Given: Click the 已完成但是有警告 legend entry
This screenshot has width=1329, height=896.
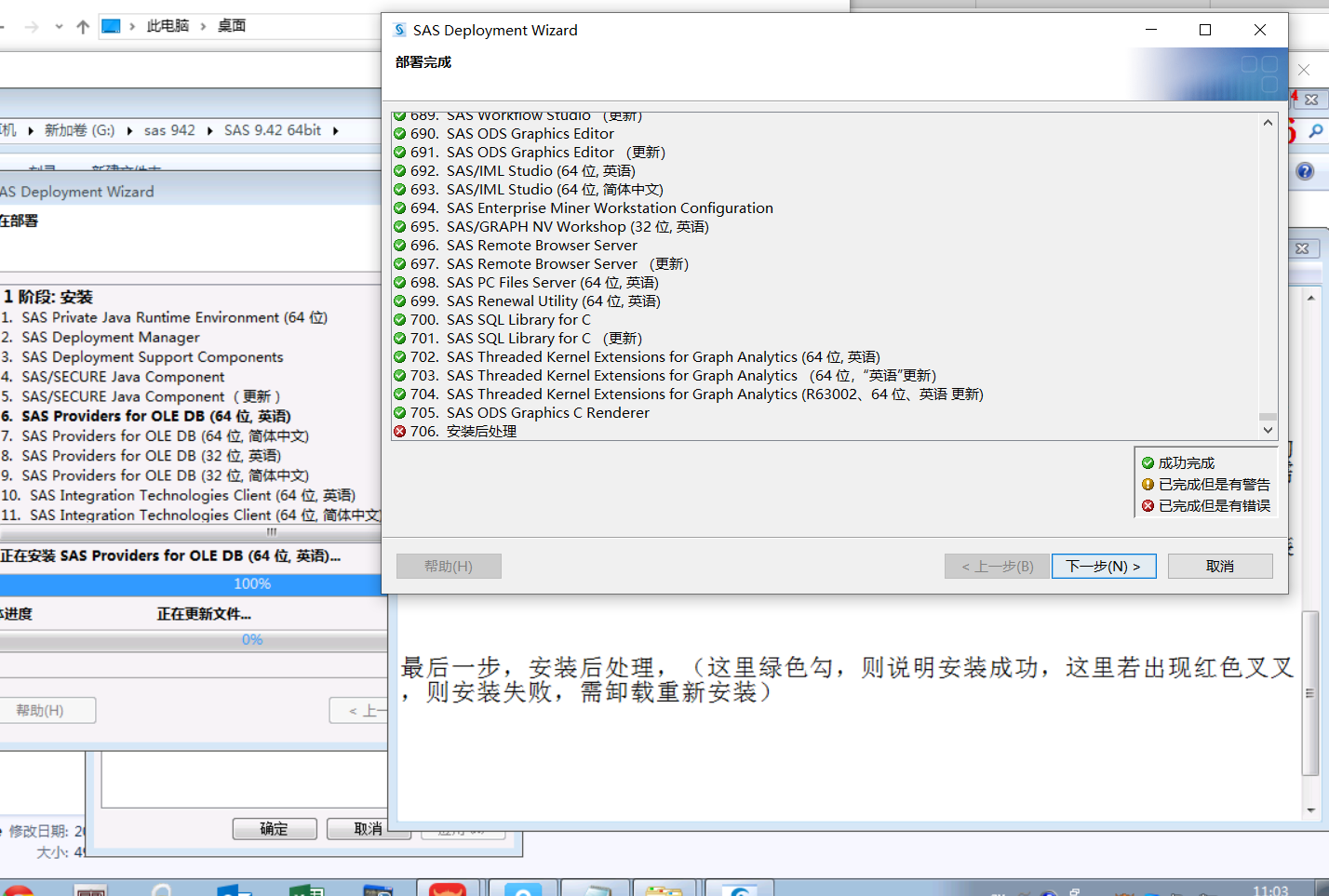Looking at the screenshot, I should (1205, 484).
